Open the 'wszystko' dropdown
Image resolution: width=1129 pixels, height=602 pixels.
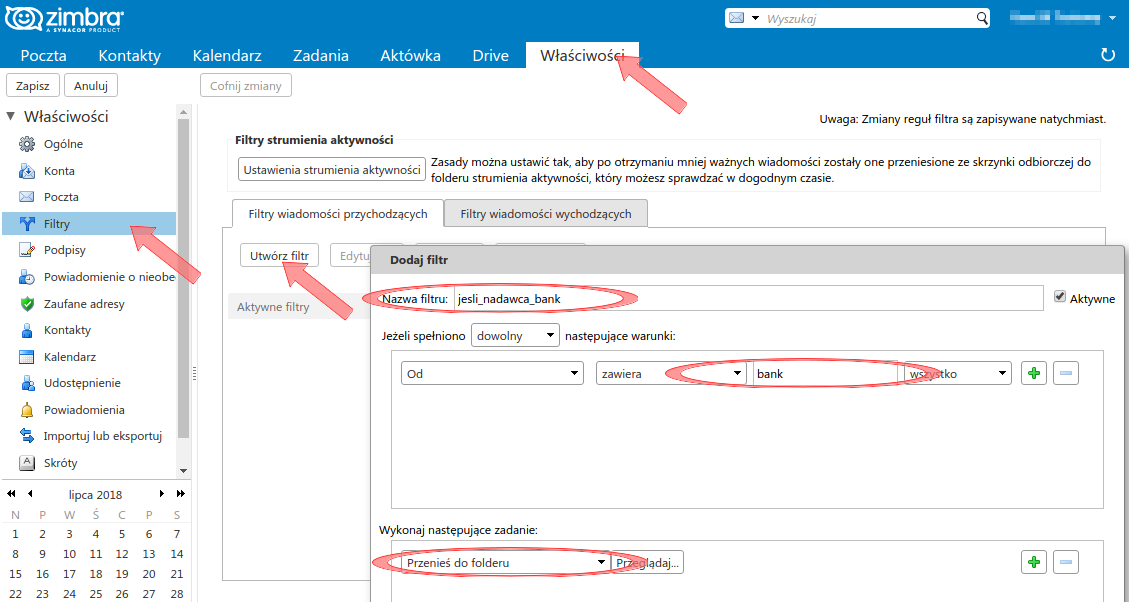(x=958, y=373)
